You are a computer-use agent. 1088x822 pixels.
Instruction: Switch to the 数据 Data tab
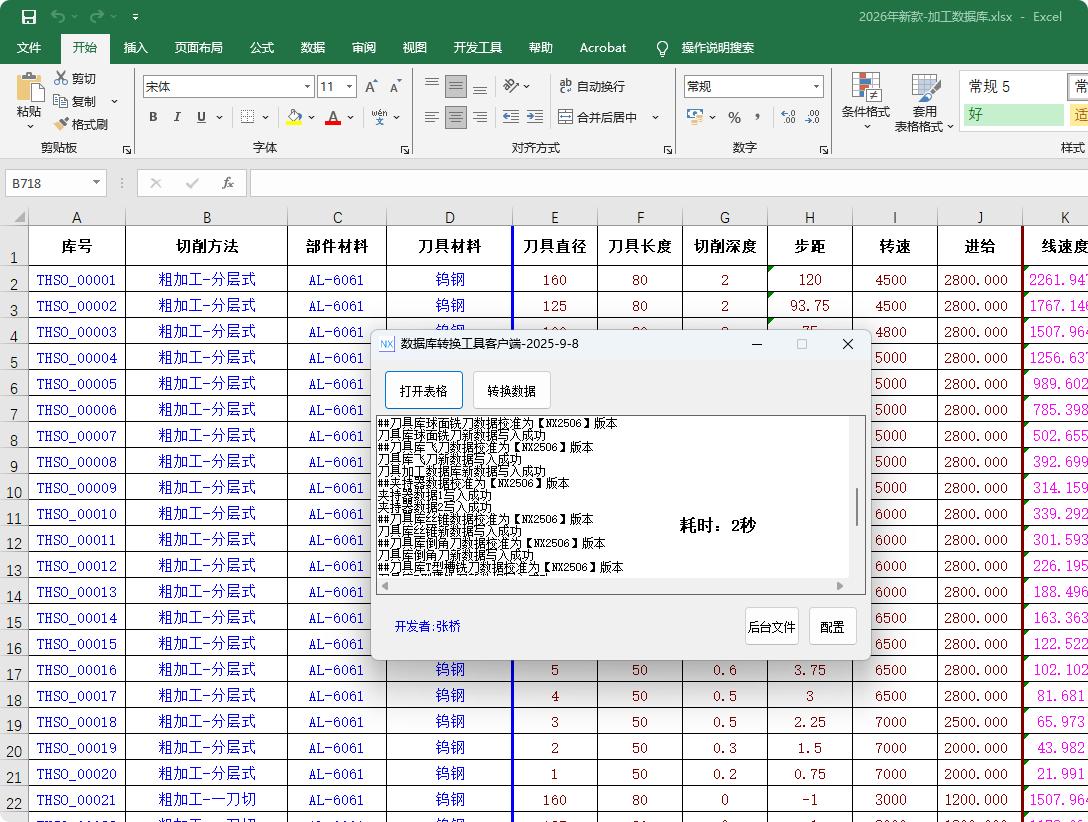coord(312,47)
